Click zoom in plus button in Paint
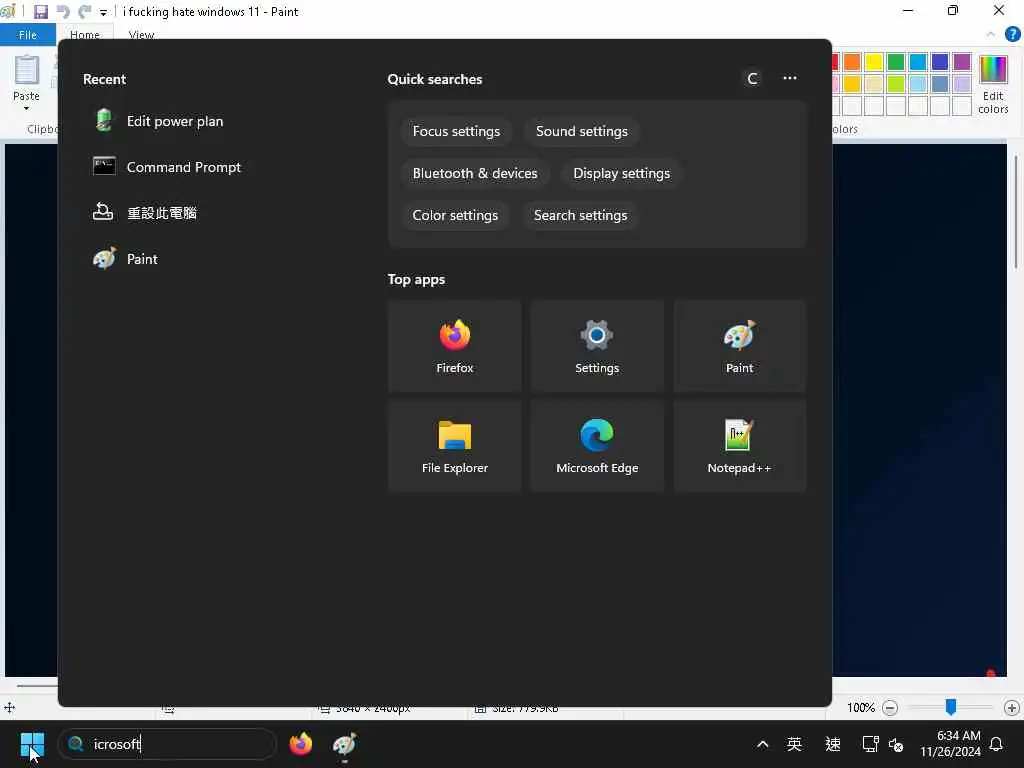 coord(1012,708)
